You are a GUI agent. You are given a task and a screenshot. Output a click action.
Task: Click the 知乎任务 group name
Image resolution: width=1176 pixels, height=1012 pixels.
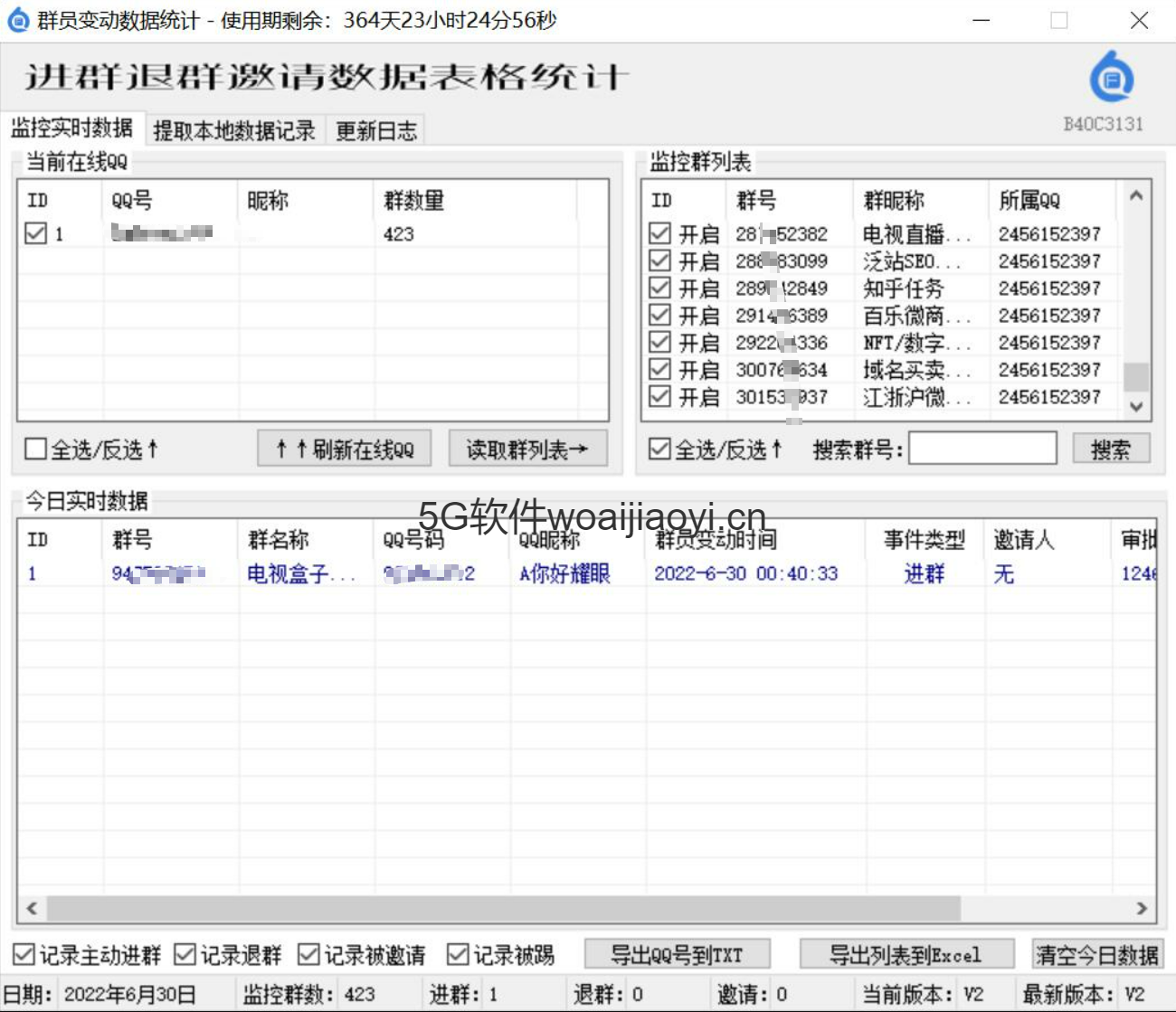point(903,288)
